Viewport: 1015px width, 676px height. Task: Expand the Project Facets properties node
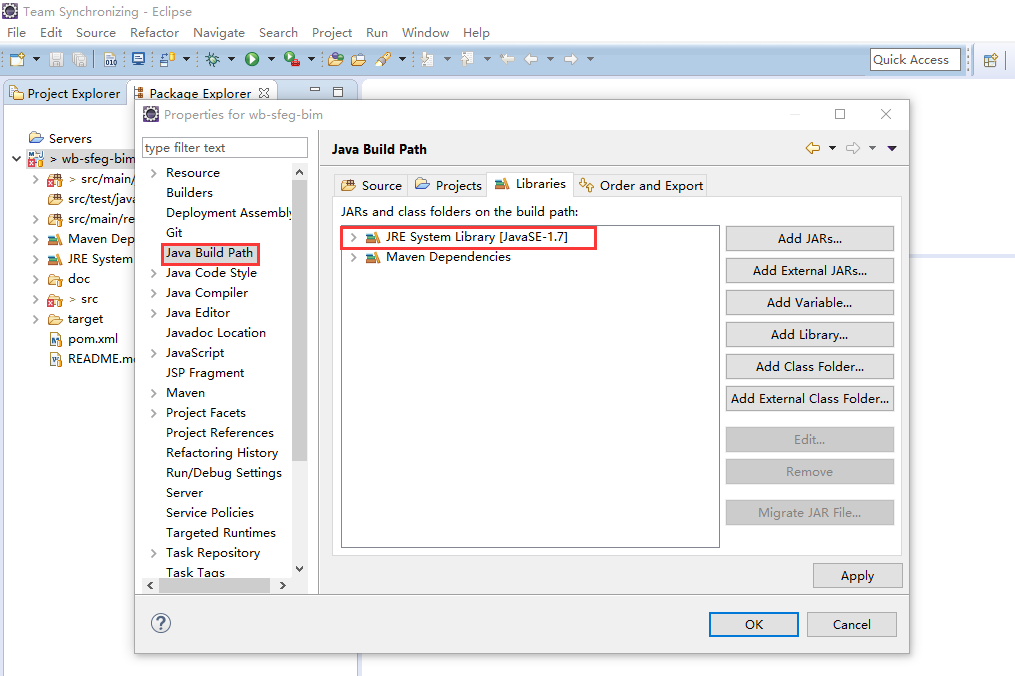153,413
